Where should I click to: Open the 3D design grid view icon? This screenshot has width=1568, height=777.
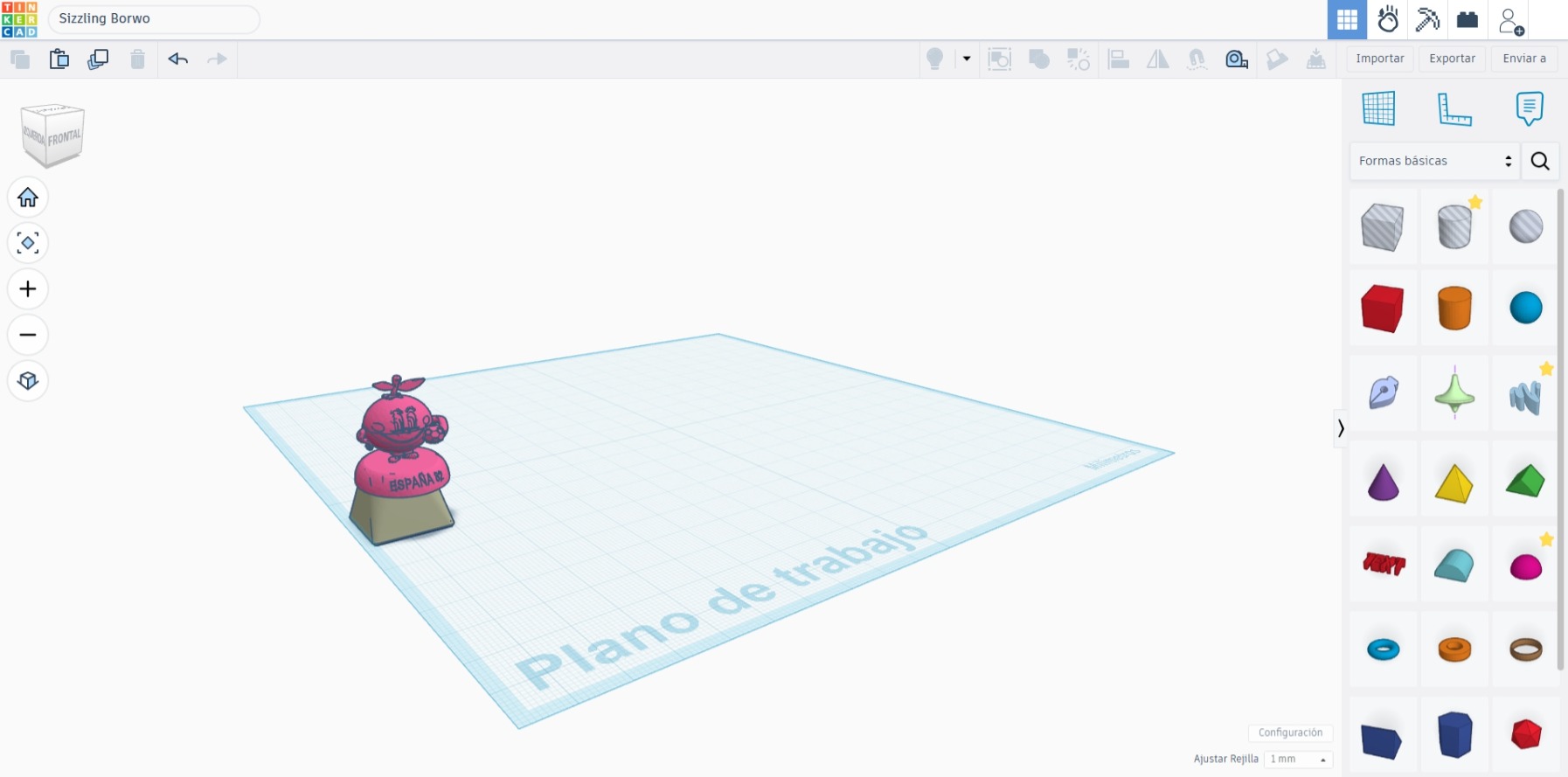[x=1347, y=19]
